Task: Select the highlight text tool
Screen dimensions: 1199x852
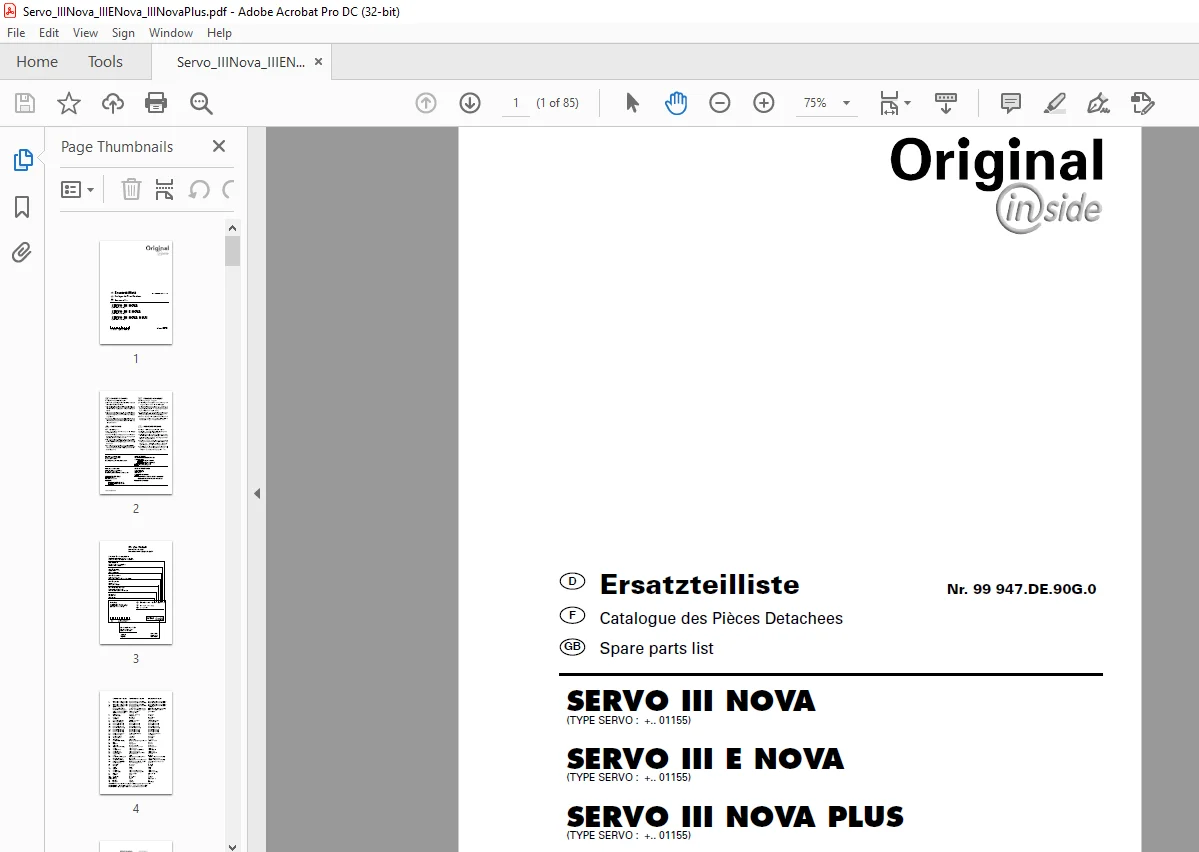Action: tap(1054, 103)
